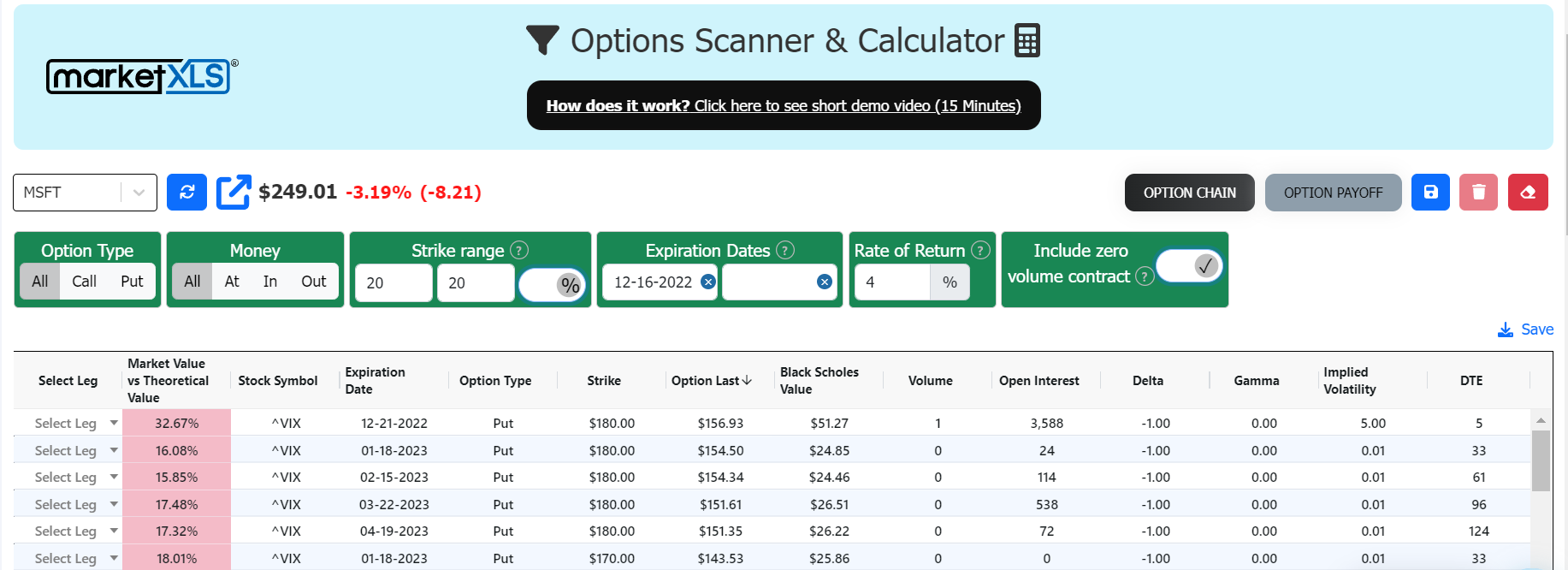
Task: Click the 3,588 open interest cell
Action: (1046, 423)
